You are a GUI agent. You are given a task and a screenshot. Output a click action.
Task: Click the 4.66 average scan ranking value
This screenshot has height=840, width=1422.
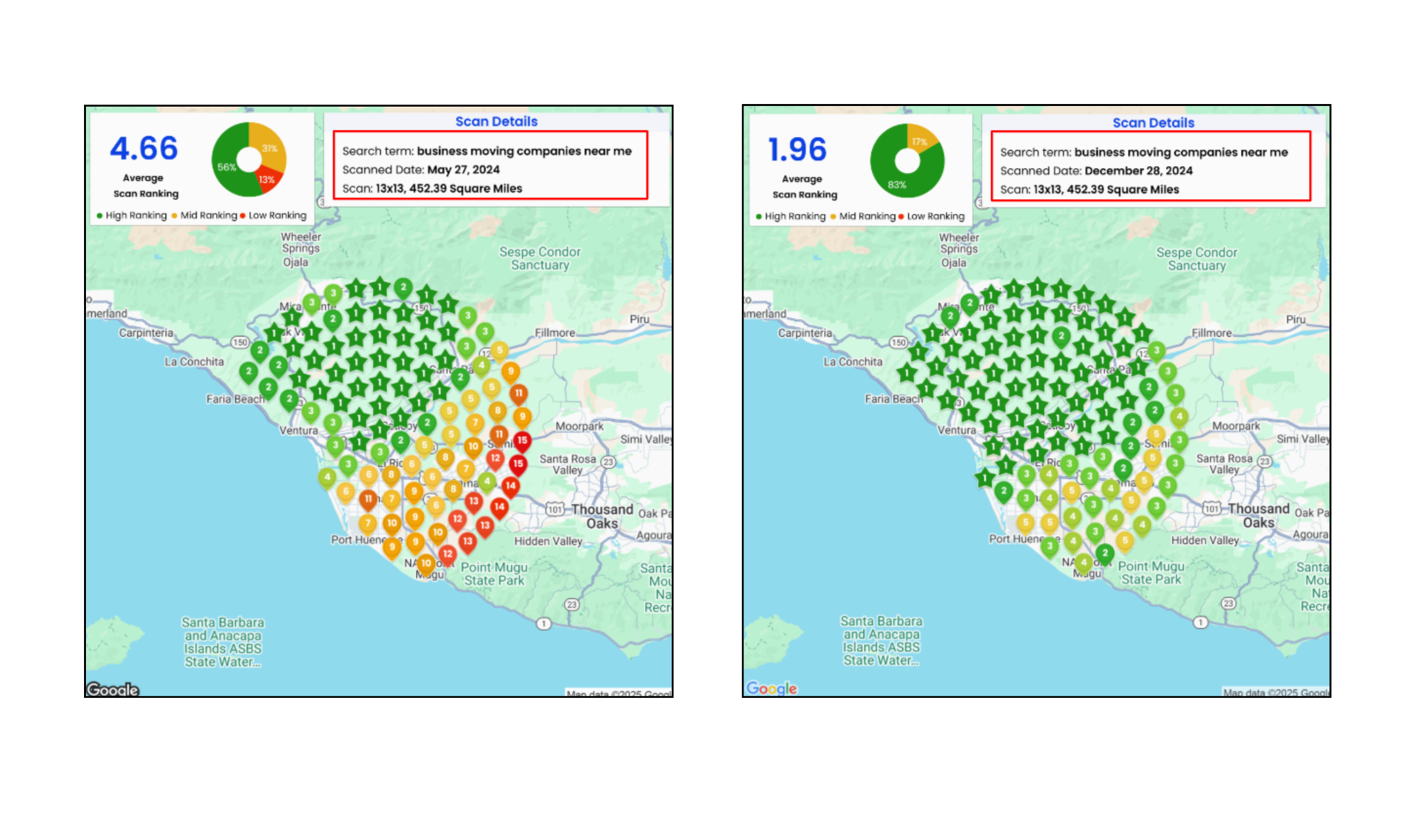(x=143, y=149)
